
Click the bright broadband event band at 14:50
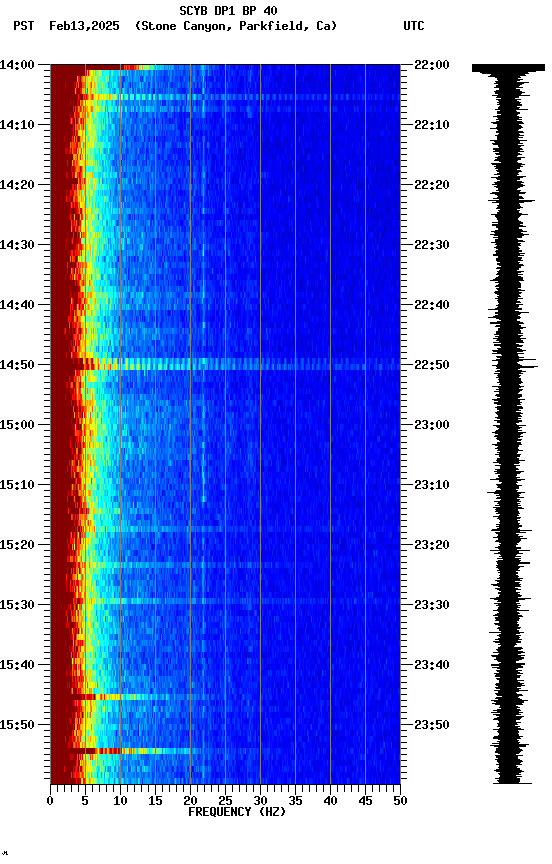225,364
